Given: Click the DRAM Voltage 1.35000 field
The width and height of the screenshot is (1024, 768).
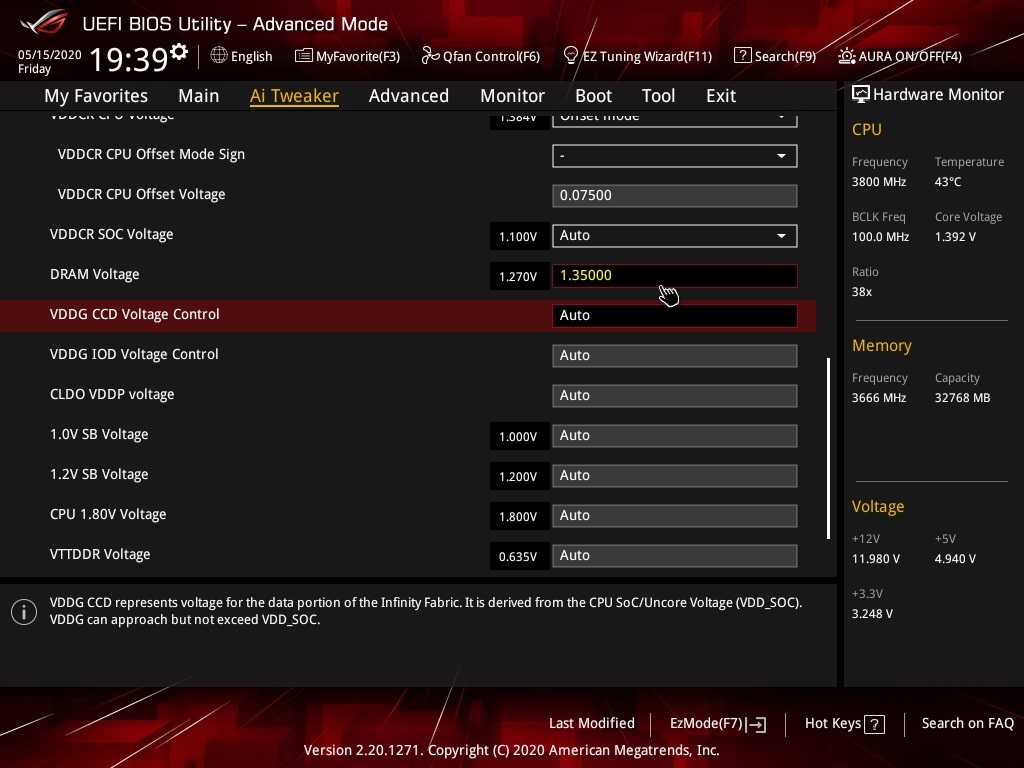Looking at the screenshot, I should click(x=675, y=276).
